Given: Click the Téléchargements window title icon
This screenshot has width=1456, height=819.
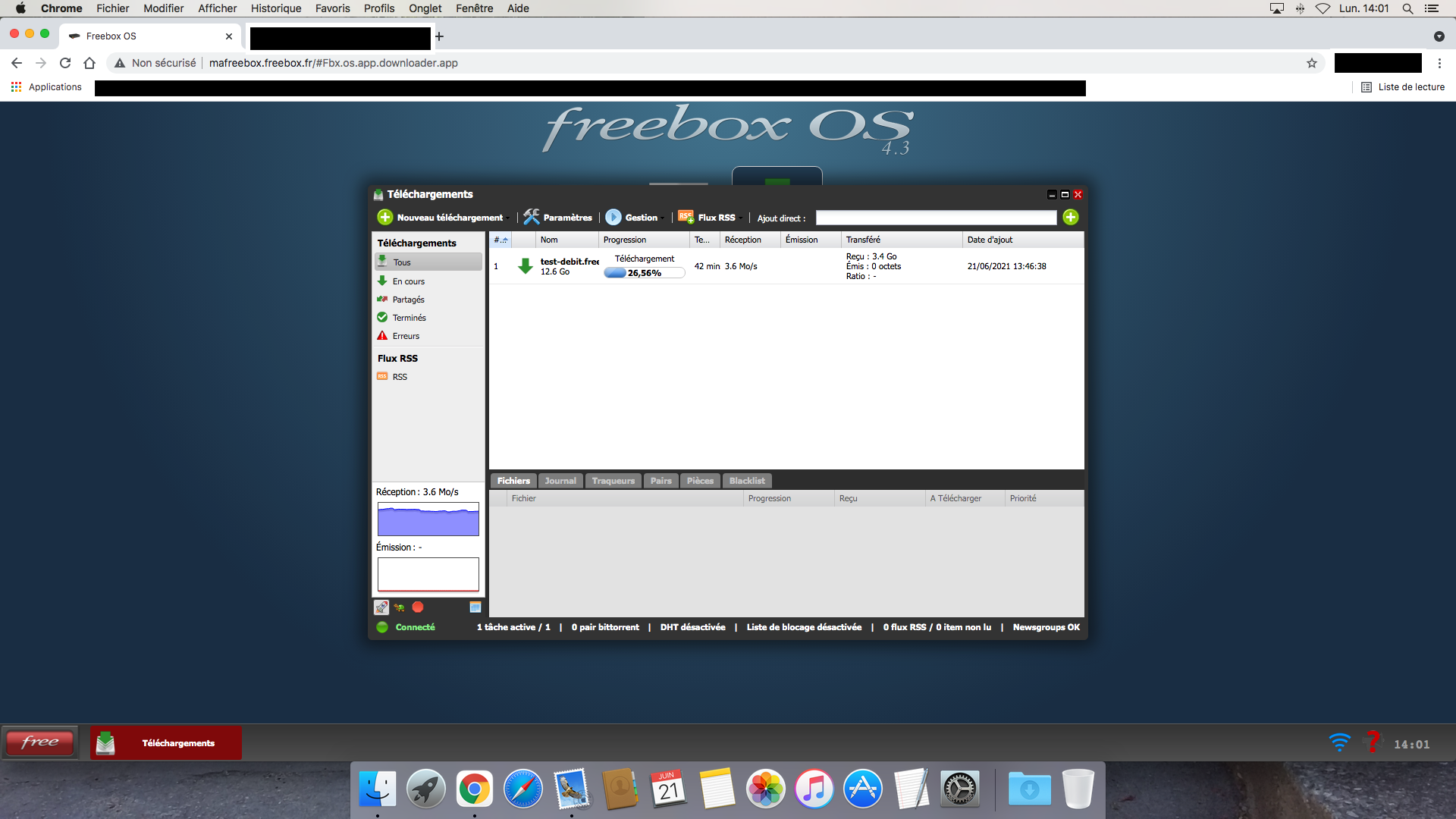Looking at the screenshot, I should (378, 195).
